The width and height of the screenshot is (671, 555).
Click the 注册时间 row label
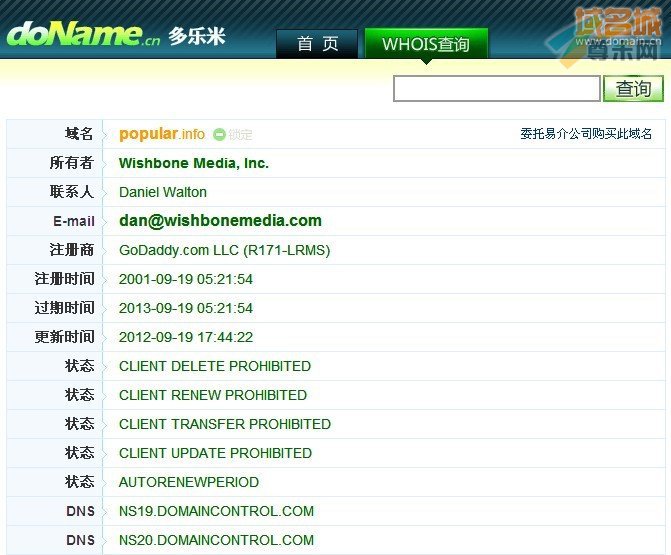click(x=64, y=279)
